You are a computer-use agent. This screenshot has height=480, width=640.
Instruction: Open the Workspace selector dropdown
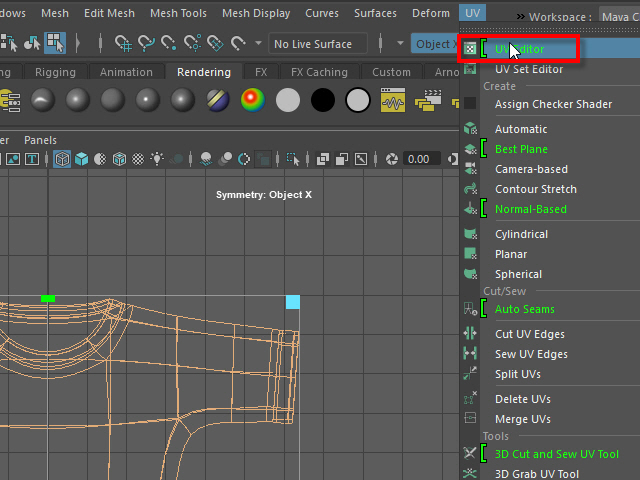(618, 17)
